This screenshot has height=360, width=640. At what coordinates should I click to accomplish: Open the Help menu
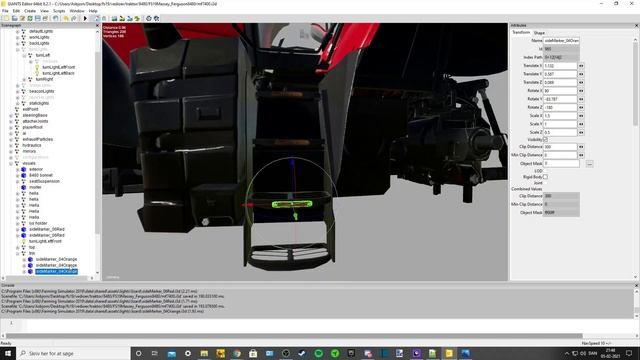tap(93, 11)
